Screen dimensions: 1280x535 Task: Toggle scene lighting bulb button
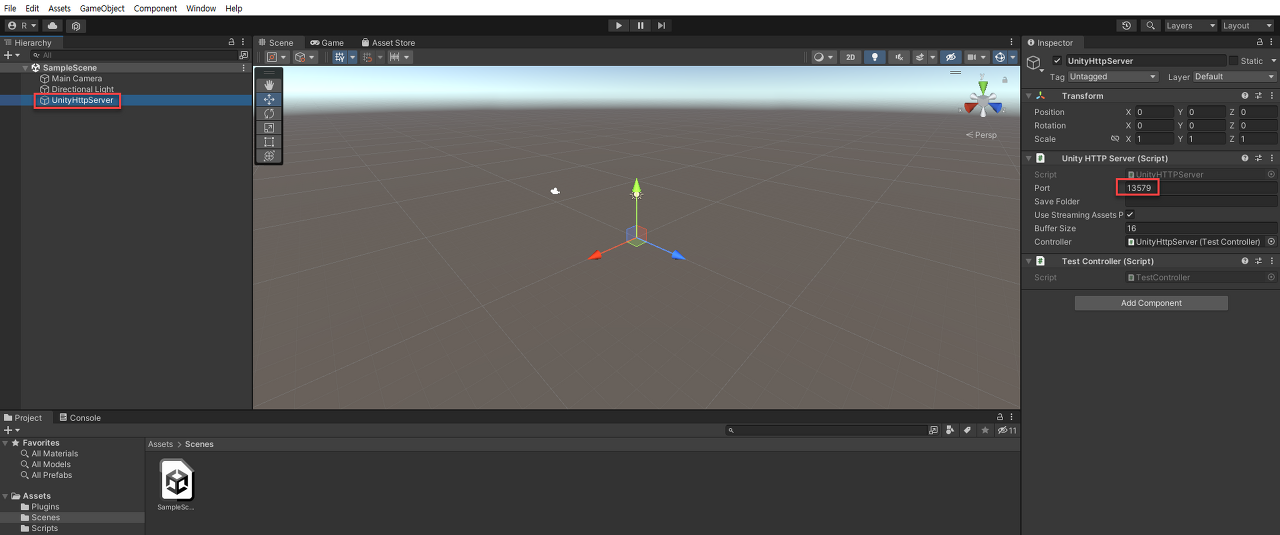[x=875, y=57]
